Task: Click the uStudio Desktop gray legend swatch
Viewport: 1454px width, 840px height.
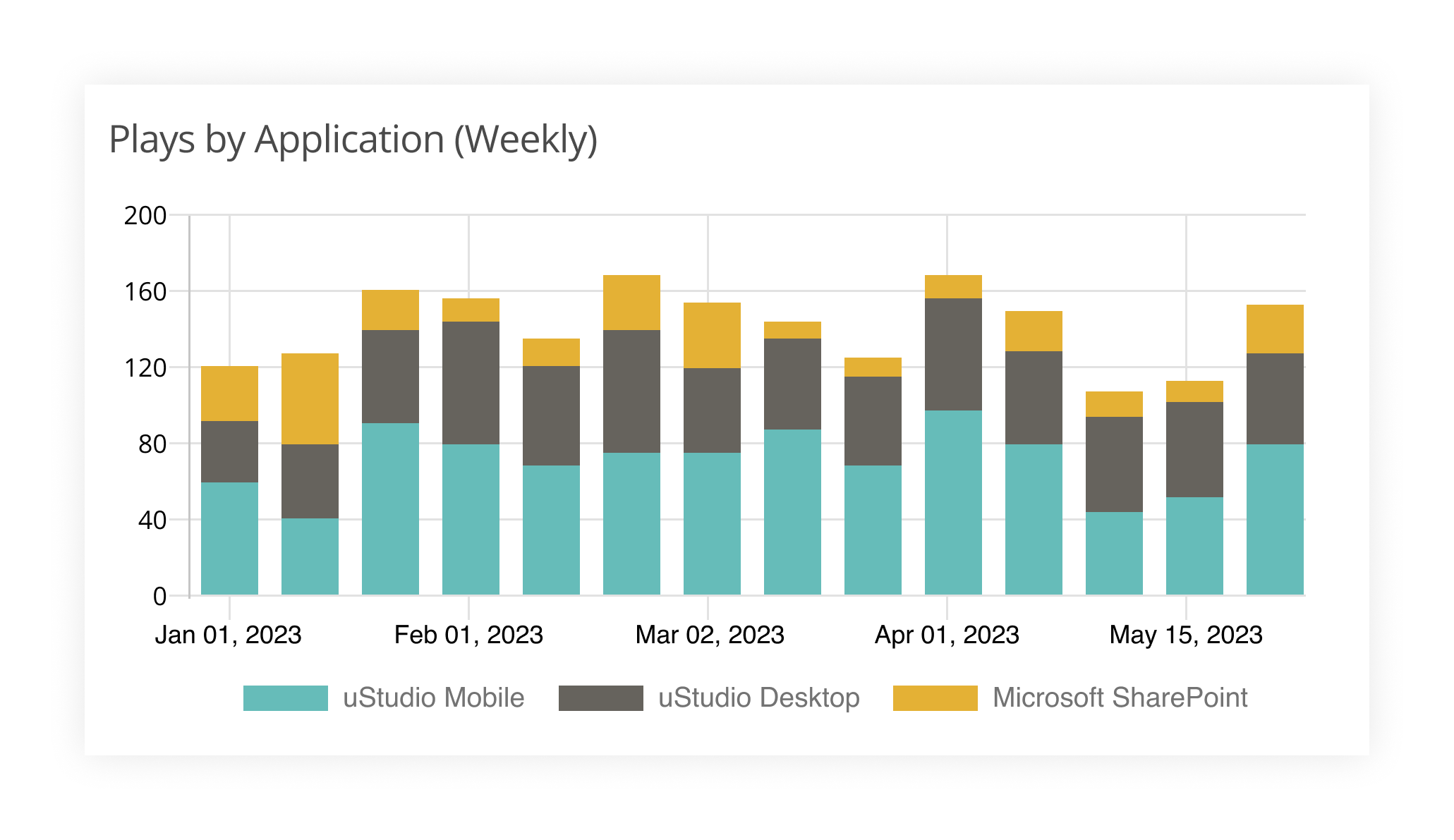Action: (600, 698)
